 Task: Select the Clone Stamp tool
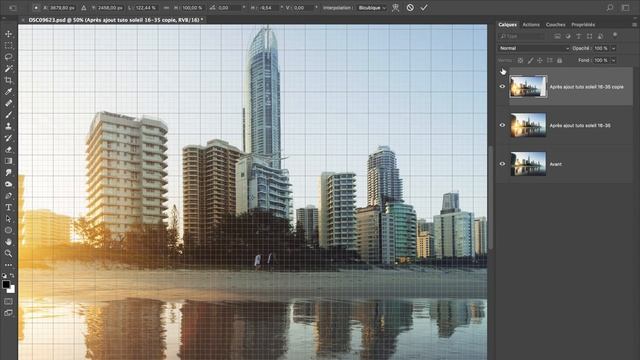[9, 126]
